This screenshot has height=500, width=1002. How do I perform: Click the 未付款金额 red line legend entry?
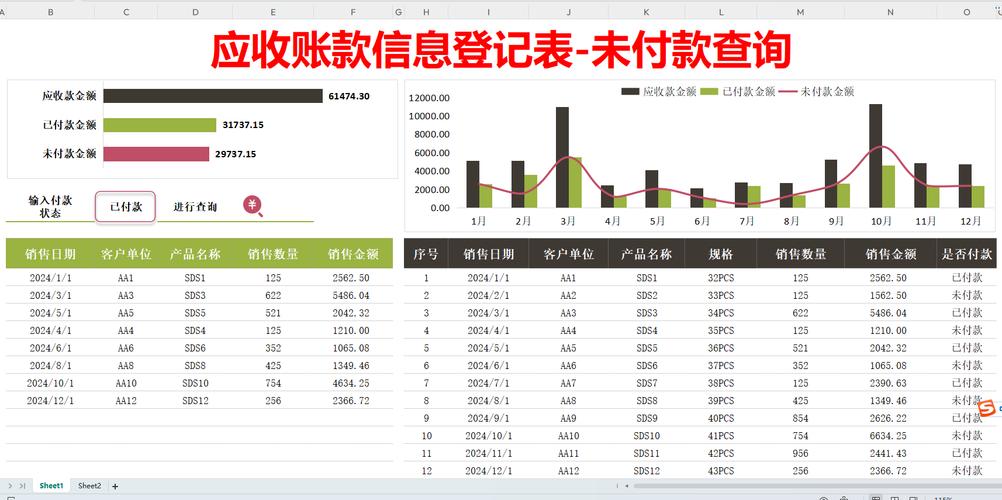click(816, 91)
